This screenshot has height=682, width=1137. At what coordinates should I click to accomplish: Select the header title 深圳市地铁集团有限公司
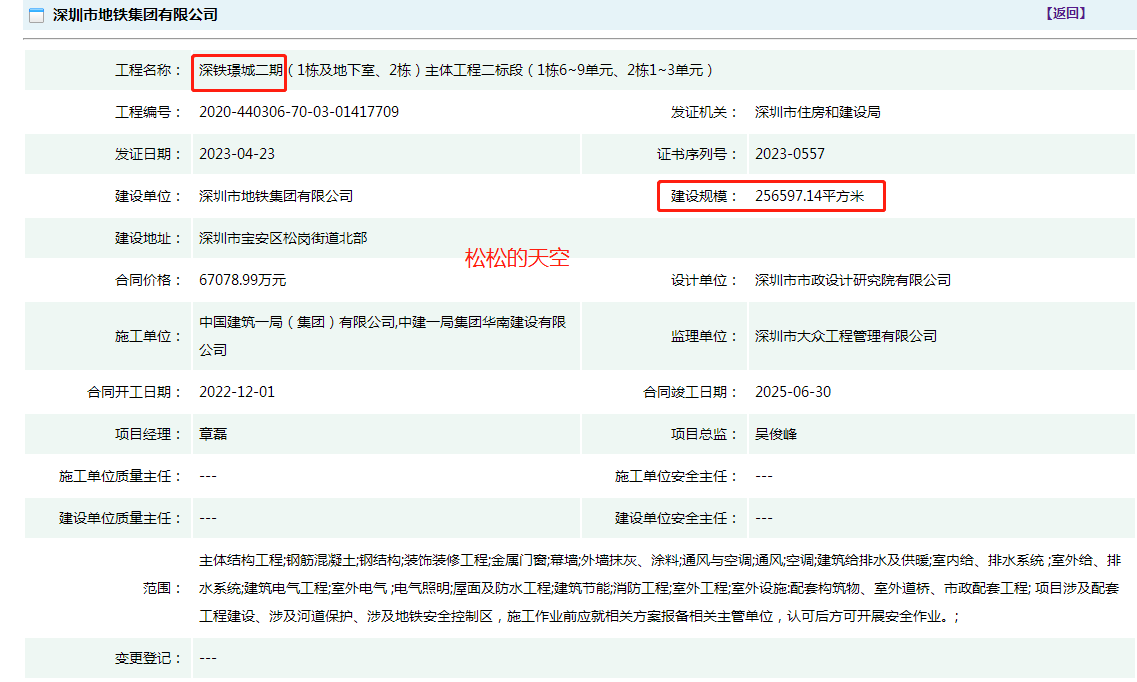[x=135, y=15]
